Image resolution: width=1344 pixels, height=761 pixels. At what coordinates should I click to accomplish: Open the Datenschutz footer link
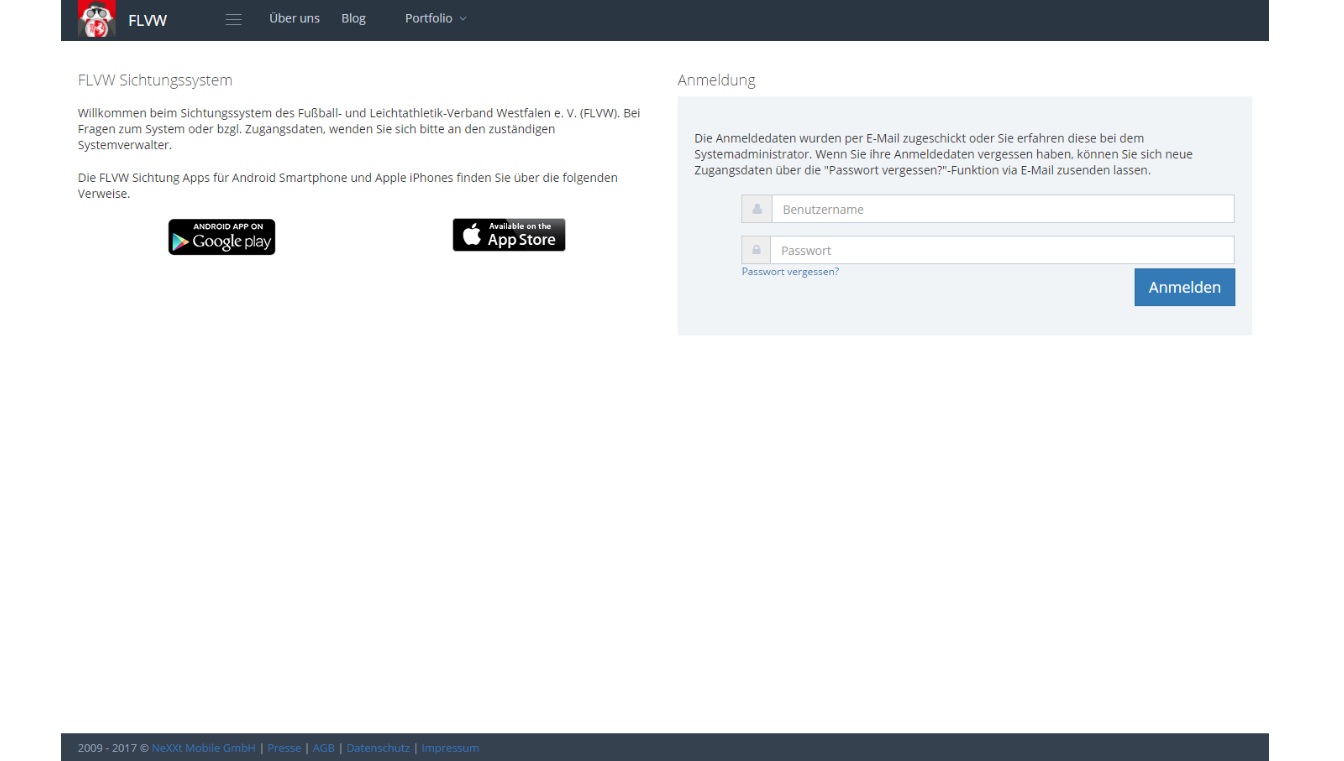point(378,748)
